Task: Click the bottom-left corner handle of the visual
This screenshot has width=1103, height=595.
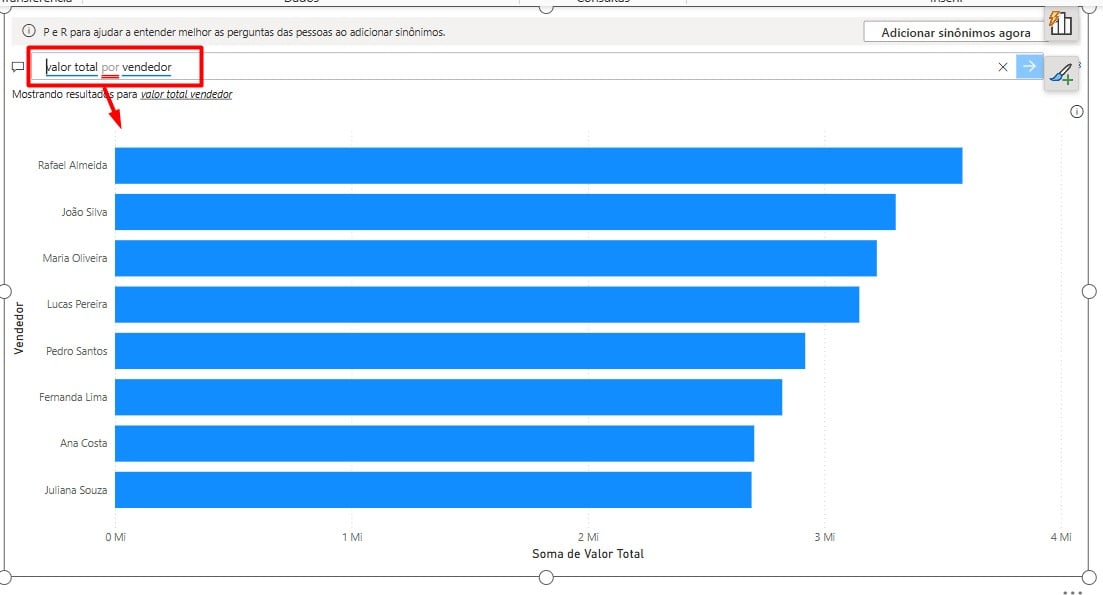Action: point(4,577)
